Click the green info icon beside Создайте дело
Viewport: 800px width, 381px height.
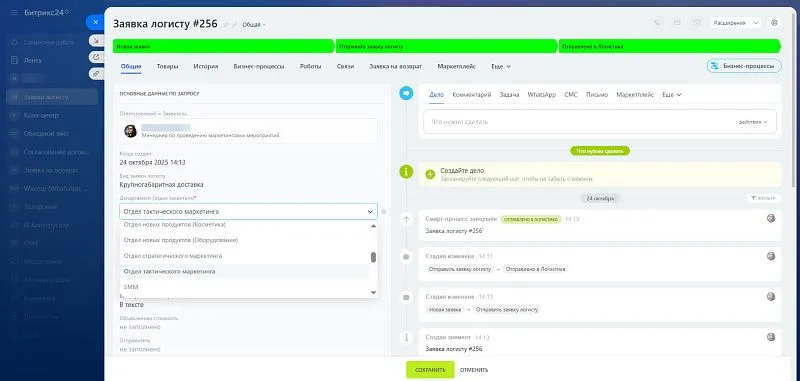(406, 172)
